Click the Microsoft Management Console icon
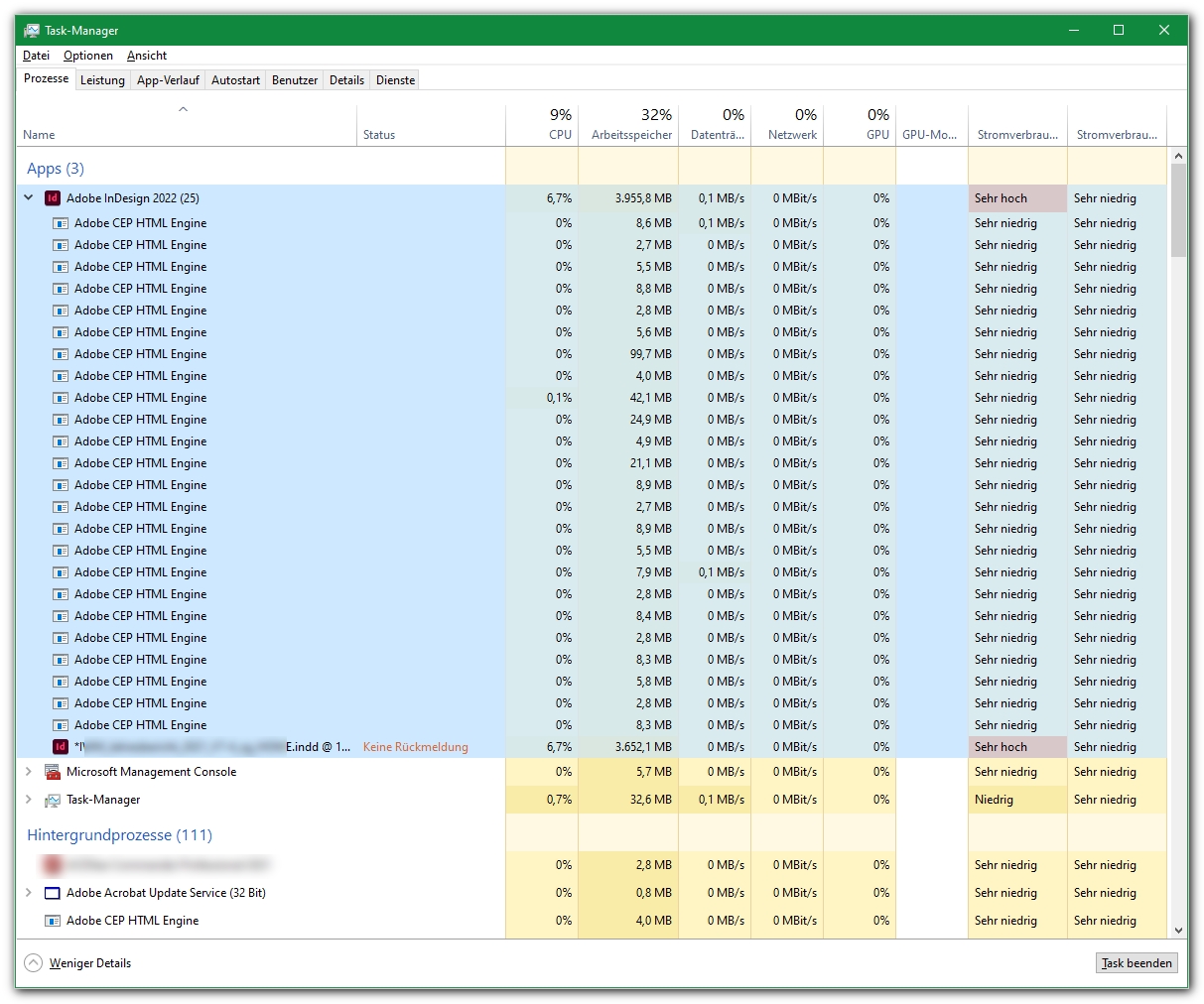Viewport: 1204px width, 1004px height. (53, 771)
